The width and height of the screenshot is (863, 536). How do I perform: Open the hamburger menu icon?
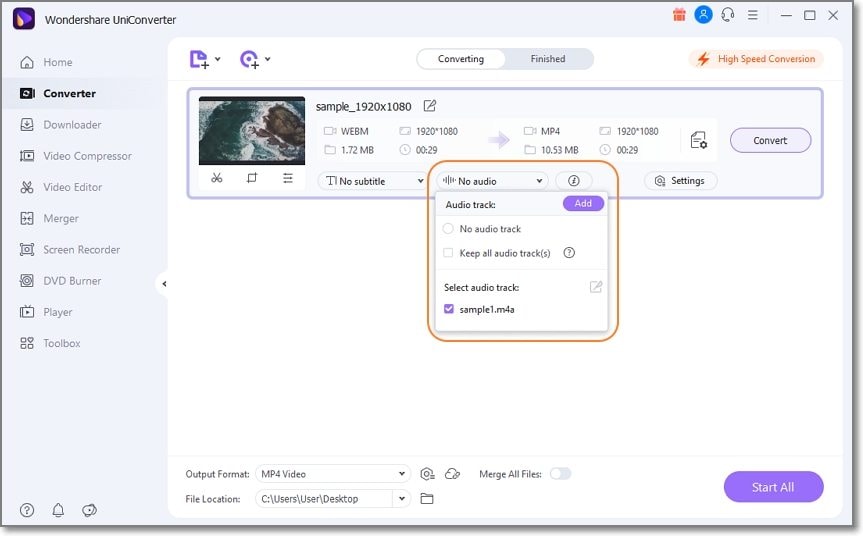752,15
